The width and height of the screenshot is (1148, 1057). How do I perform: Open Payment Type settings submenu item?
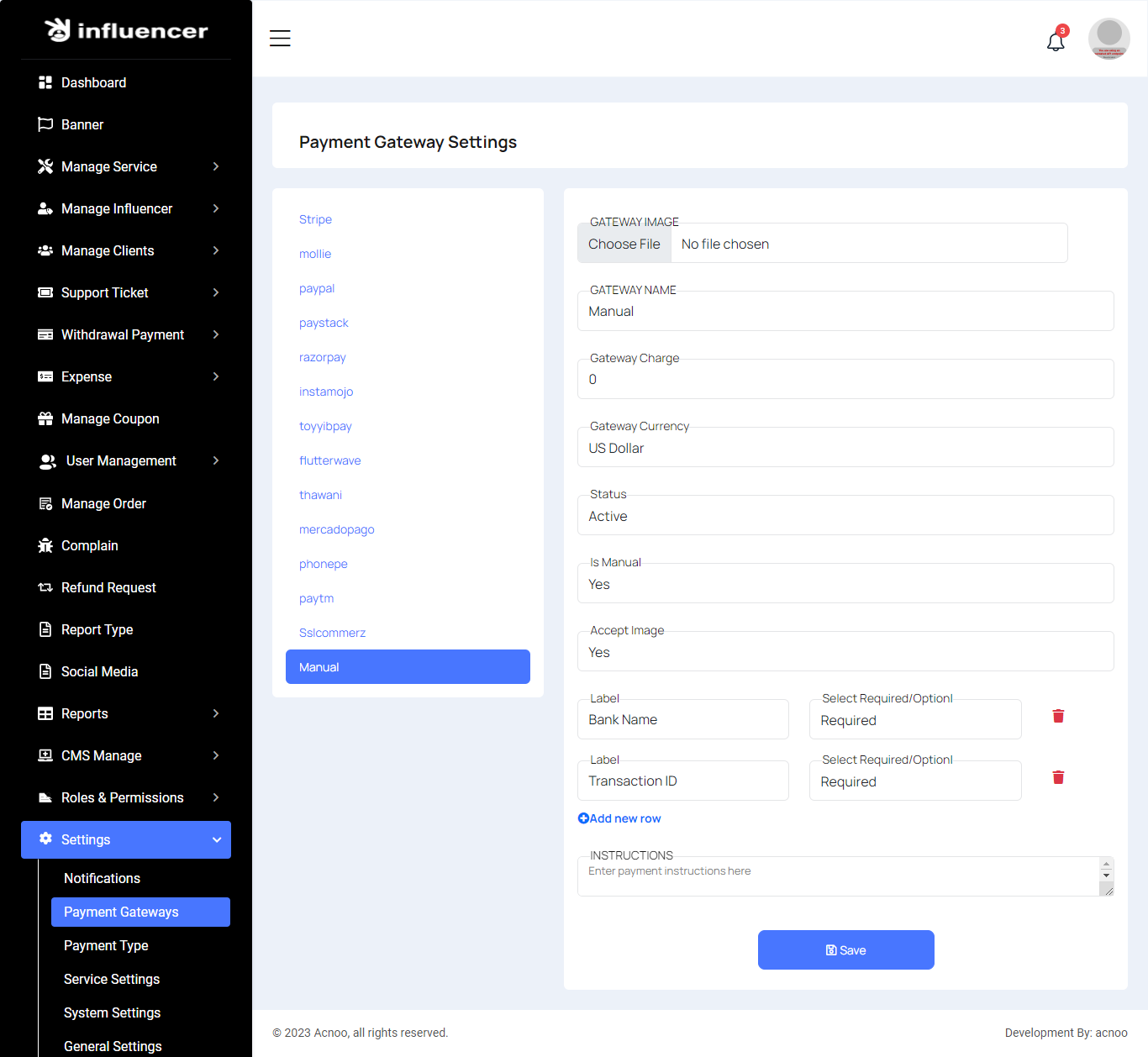(x=106, y=945)
